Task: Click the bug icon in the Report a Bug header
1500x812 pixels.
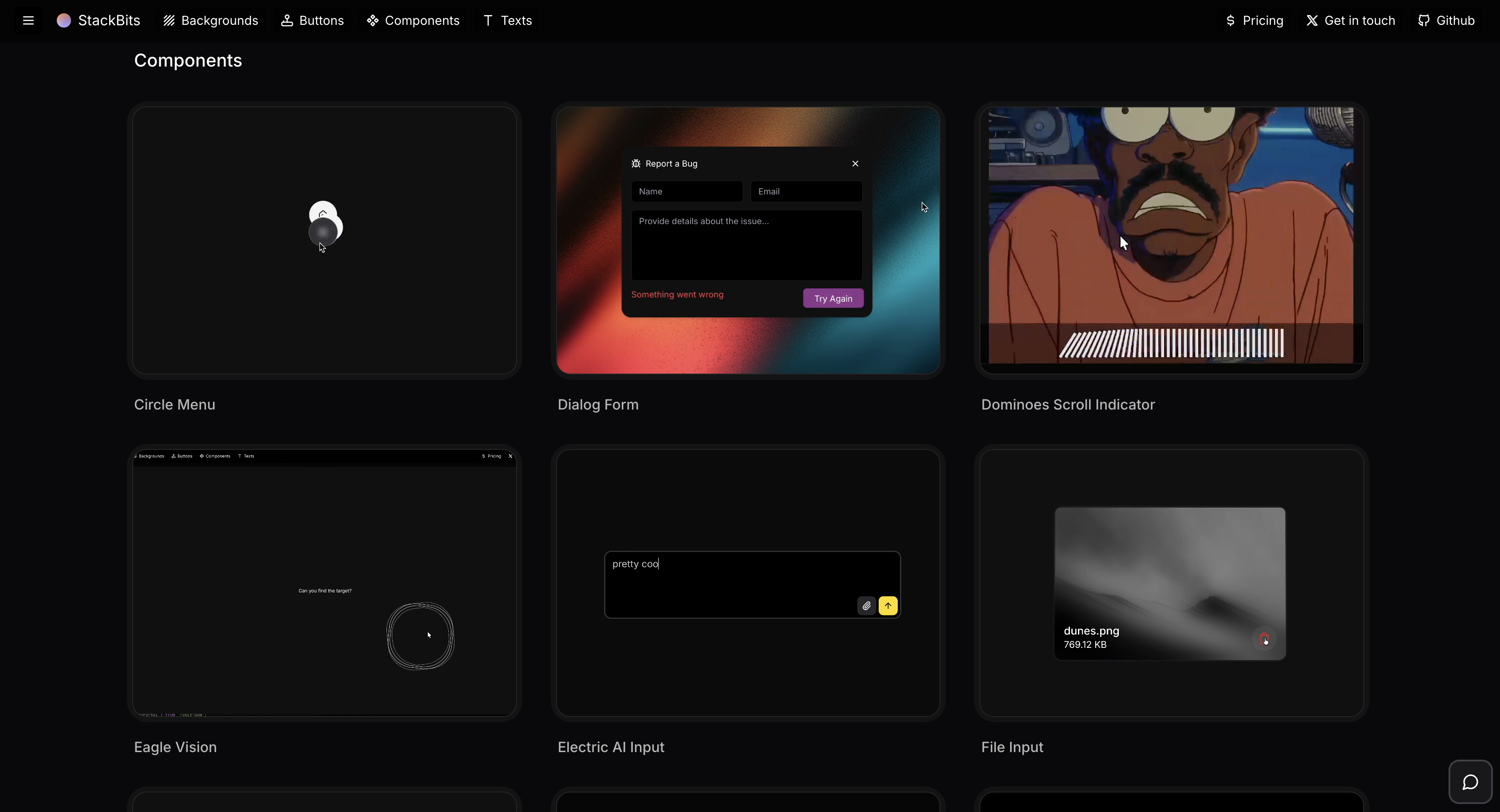Action: click(636, 164)
